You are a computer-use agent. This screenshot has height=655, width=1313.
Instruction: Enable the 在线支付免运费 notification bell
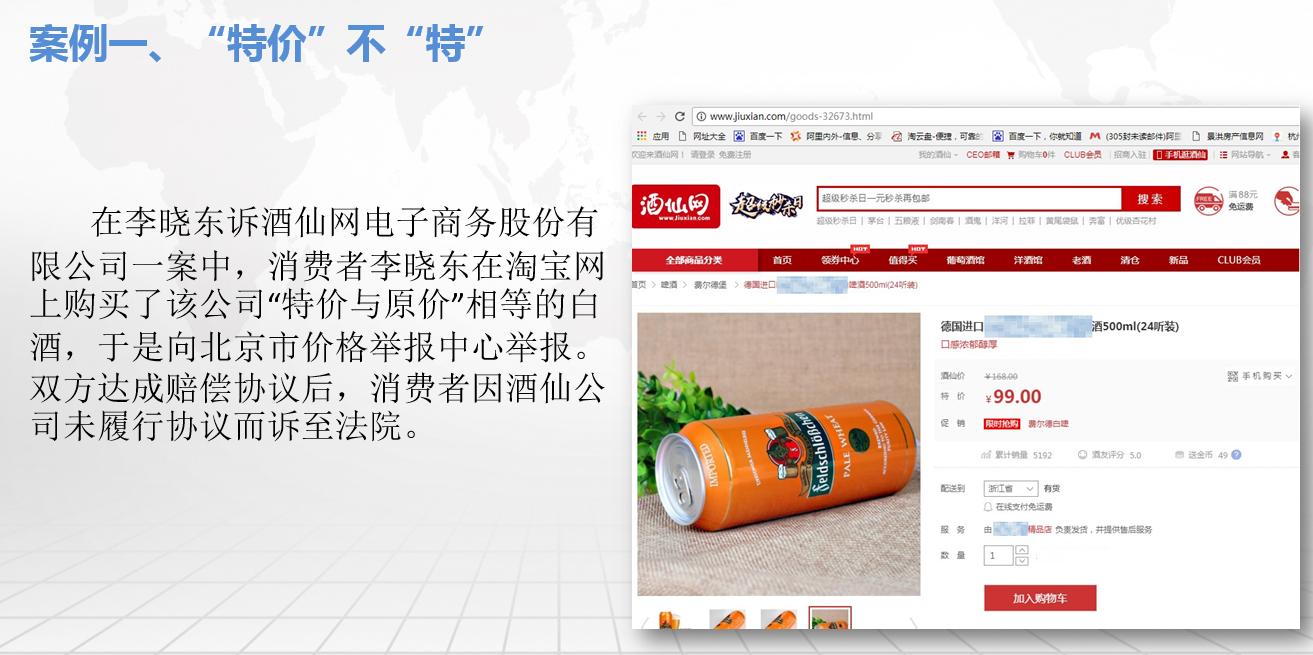pyautogui.click(x=987, y=506)
